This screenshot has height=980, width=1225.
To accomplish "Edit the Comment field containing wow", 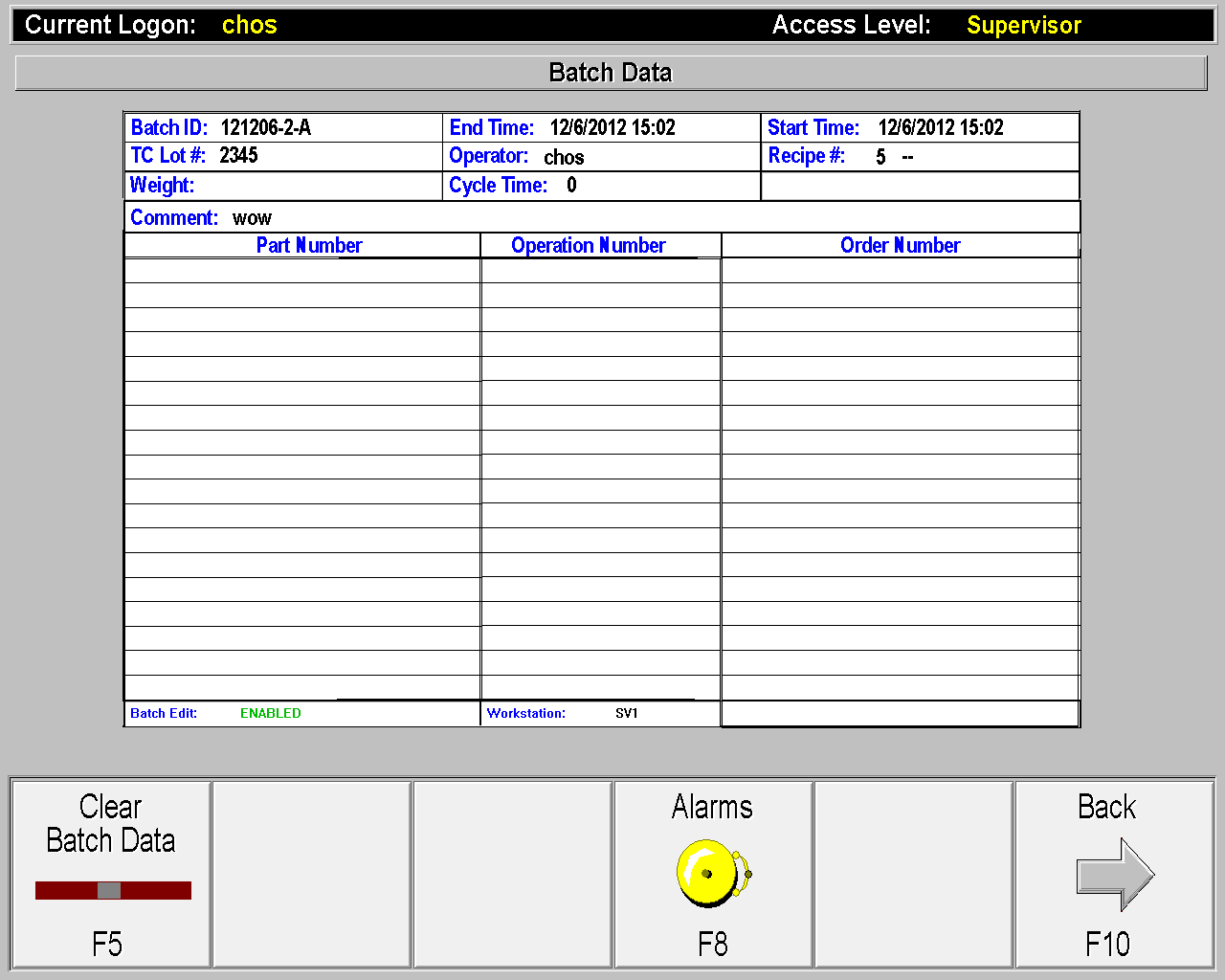I will point(253,218).
